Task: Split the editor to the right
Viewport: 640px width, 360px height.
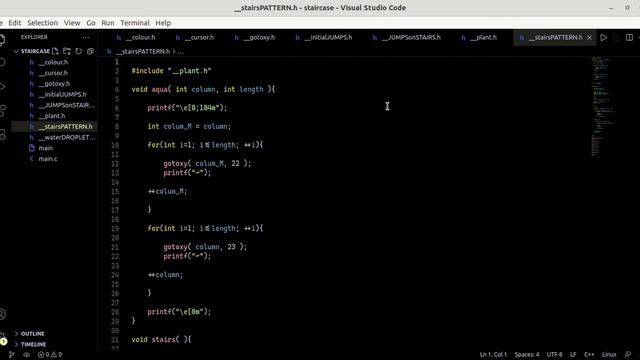Action: [629, 38]
